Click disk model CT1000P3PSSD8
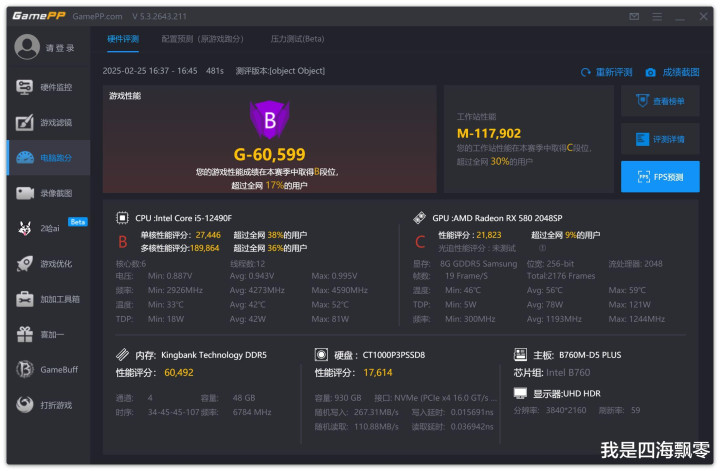Screen dimensions: 720x471 394,355
